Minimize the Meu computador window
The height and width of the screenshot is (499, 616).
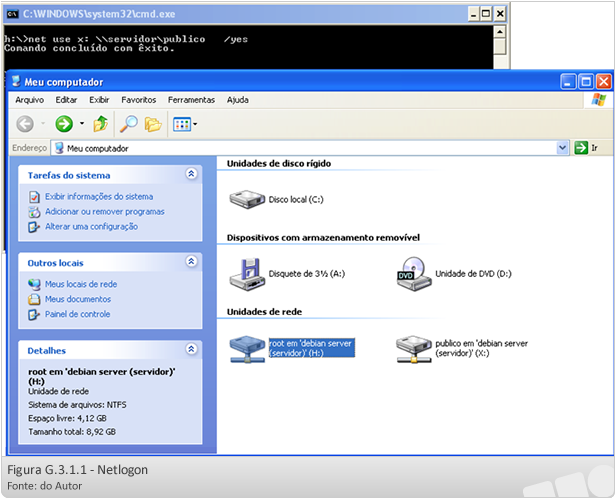pos(568,82)
